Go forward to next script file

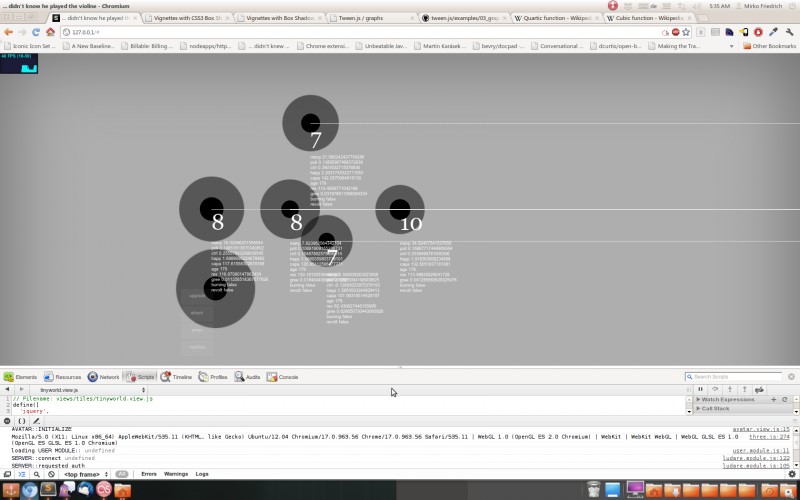pyautogui.click(x=21, y=390)
